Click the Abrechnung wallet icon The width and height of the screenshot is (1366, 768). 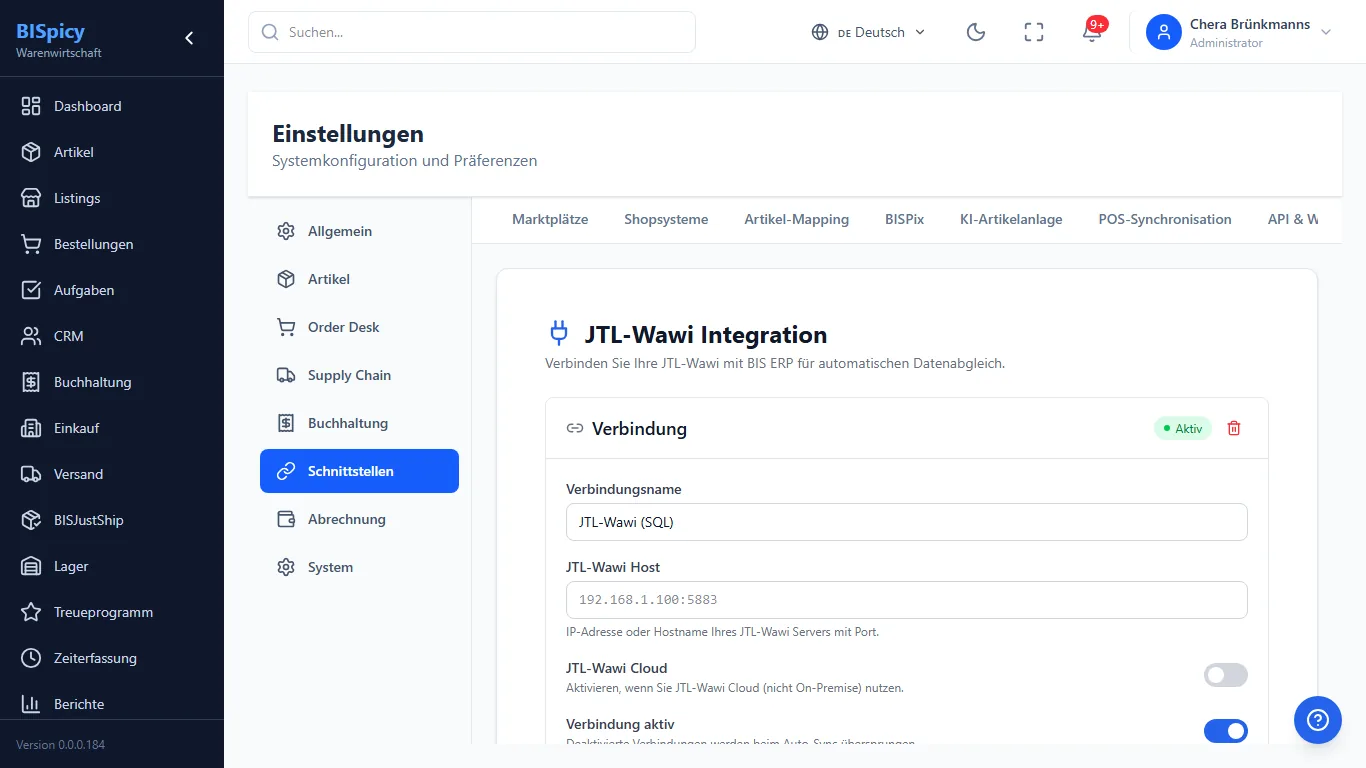[286, 519]
